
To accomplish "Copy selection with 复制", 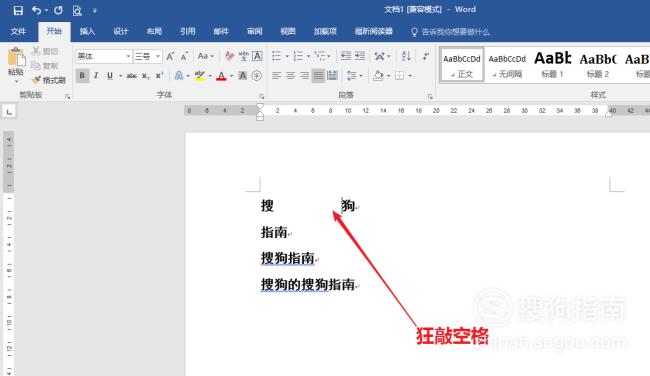I will click(x=46, y=65).
